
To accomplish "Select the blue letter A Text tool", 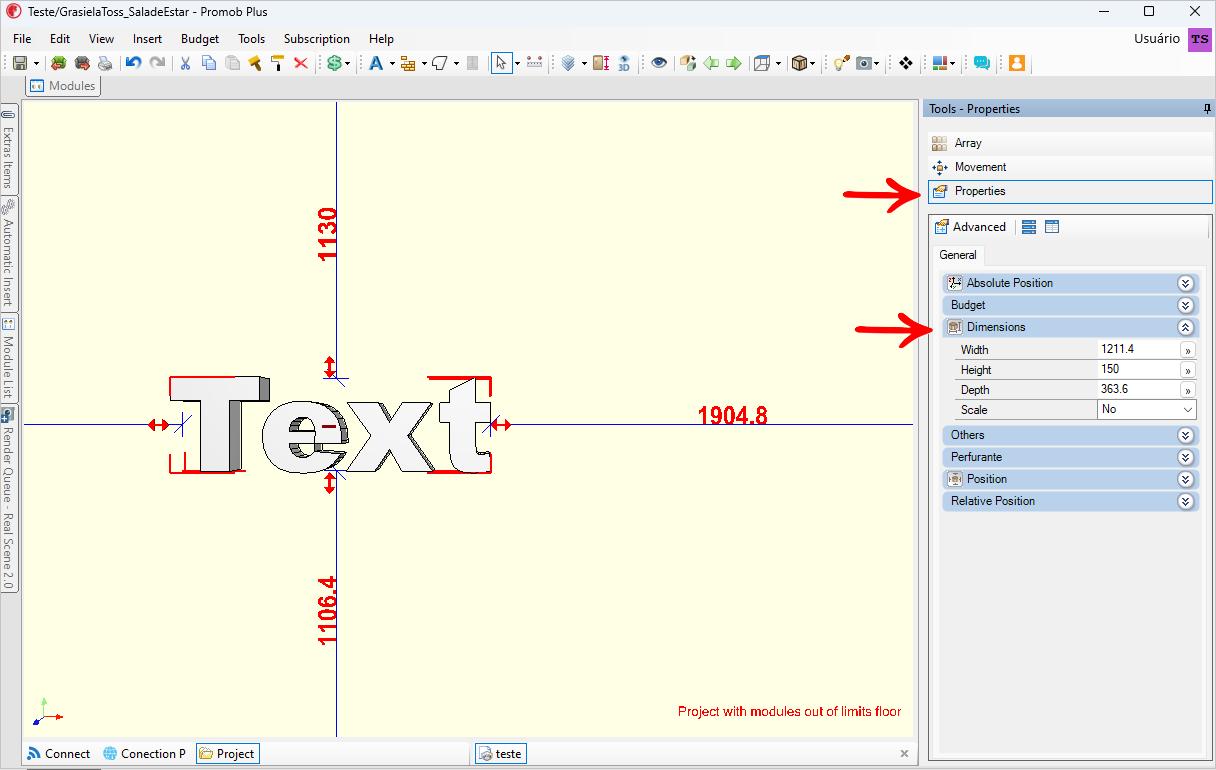I will pyautogui.click(x=376, y=63).
